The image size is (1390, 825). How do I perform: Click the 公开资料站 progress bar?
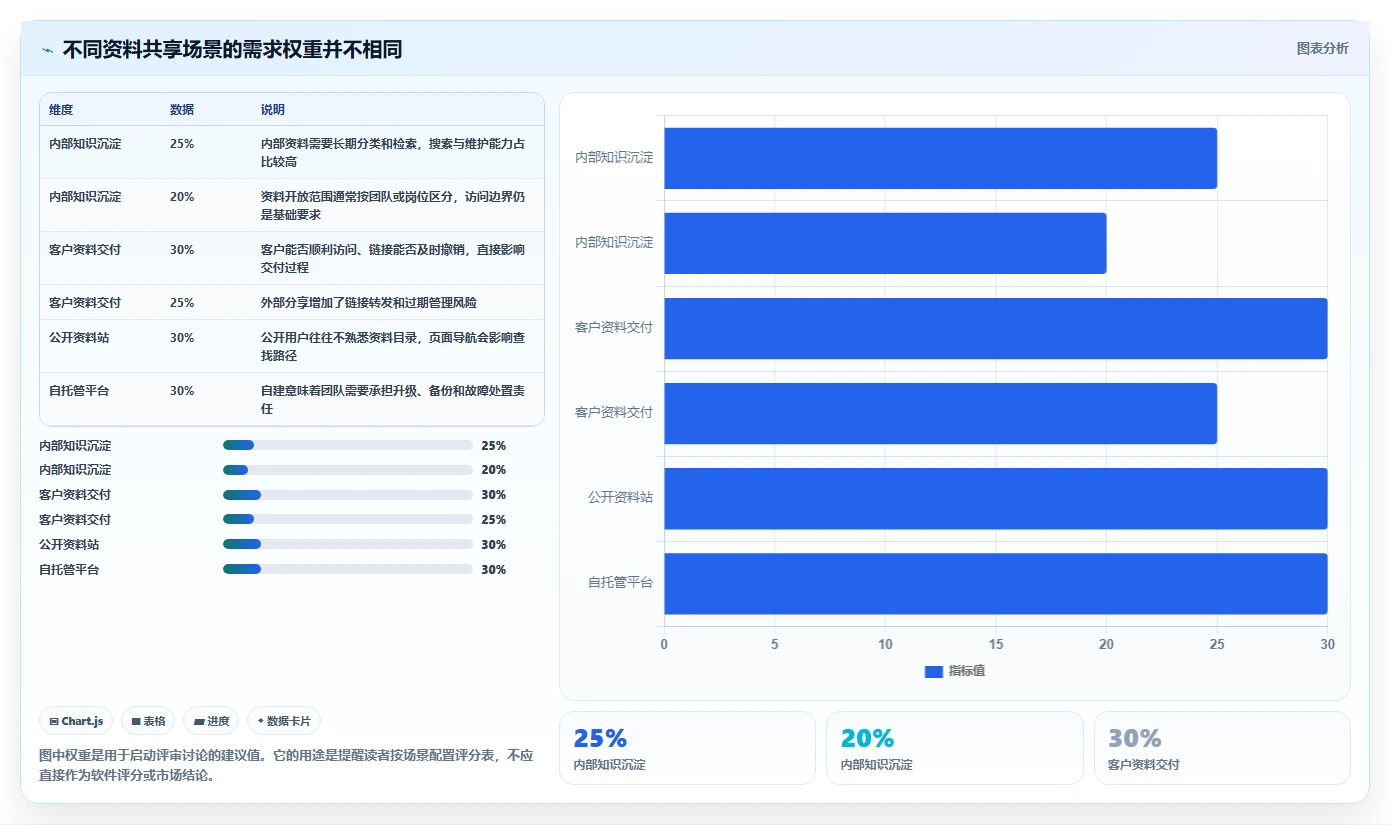(348, 545)
